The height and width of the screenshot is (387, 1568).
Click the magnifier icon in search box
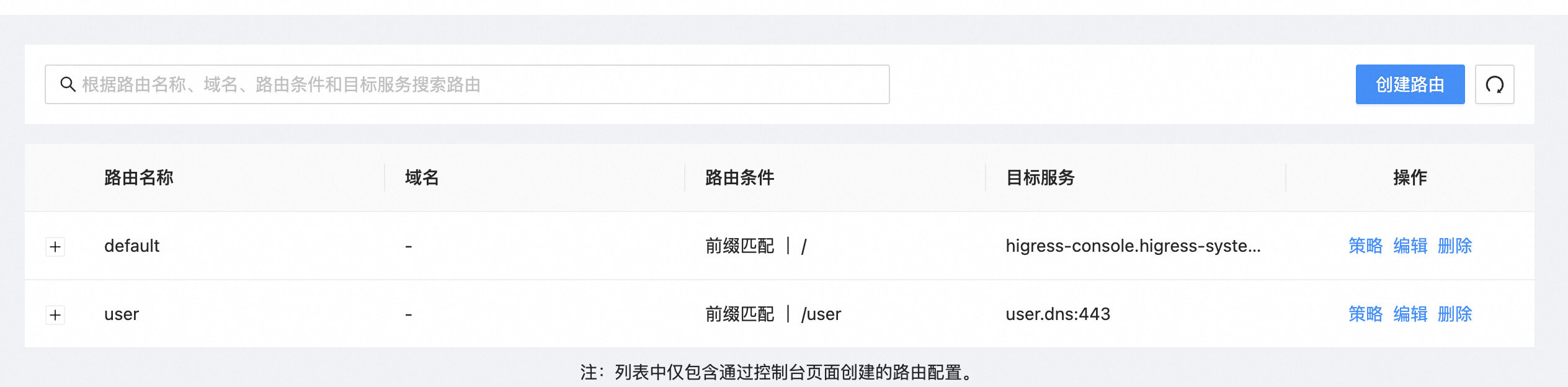[68, 84]
